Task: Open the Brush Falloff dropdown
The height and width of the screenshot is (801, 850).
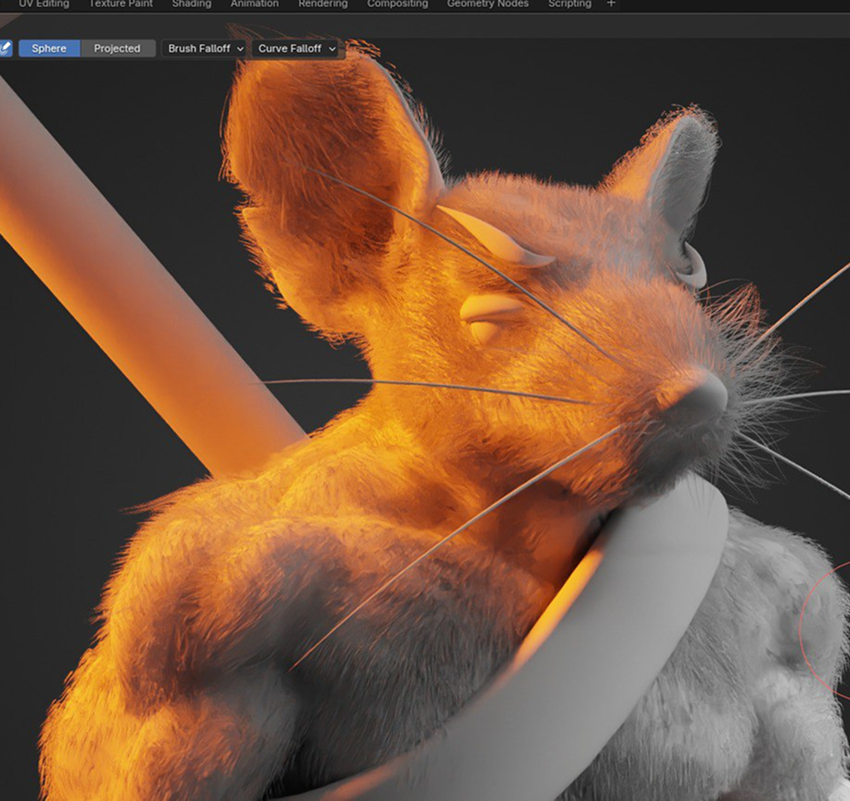Action: pos(205,48)
